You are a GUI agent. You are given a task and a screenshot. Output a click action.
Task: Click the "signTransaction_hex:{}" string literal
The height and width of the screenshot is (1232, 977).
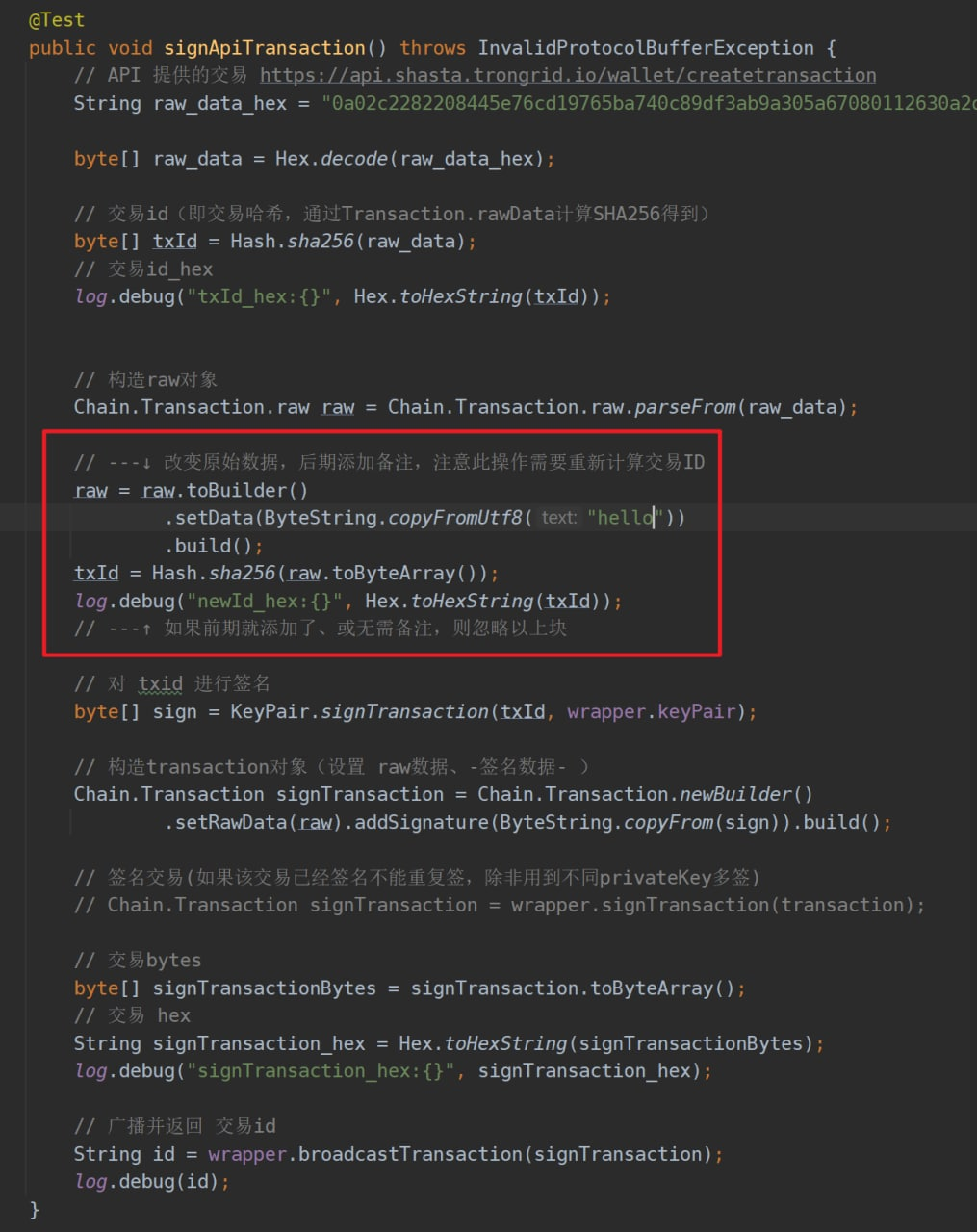[321, 1071]
